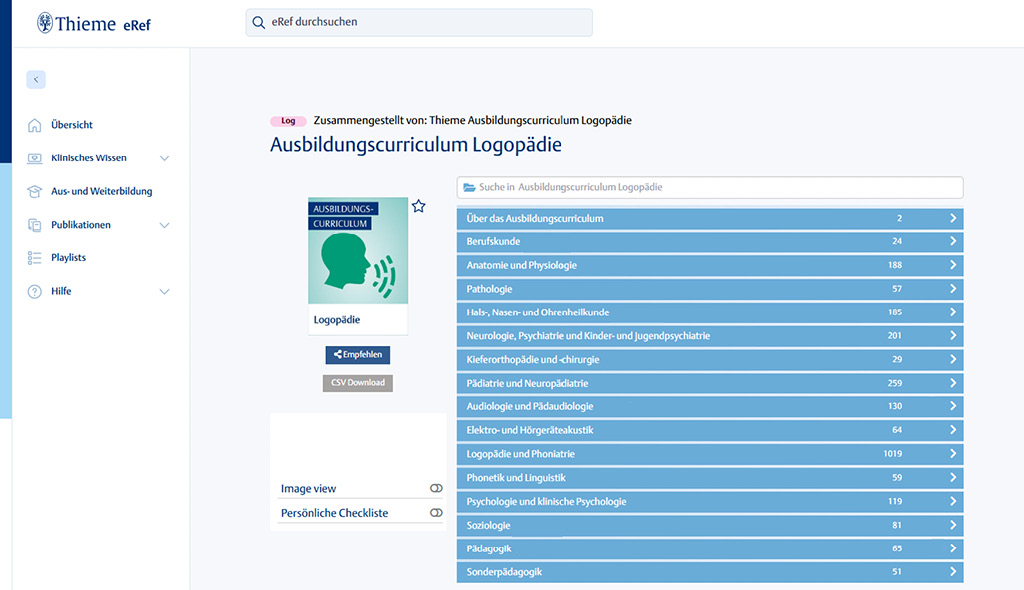Expand Kieferorthopädie und -chirurgie chevron

click(953, 359)
